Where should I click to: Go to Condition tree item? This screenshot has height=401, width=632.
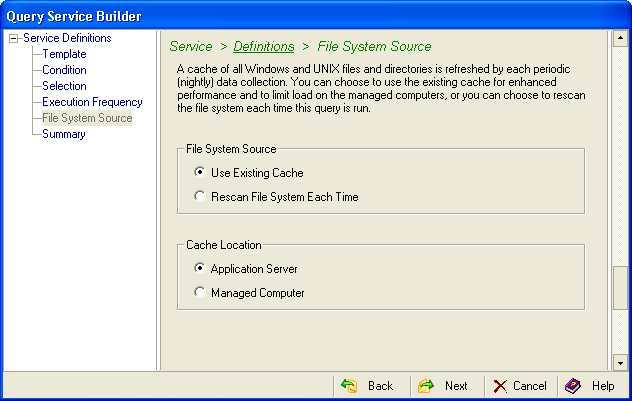(x=64, y=70)
